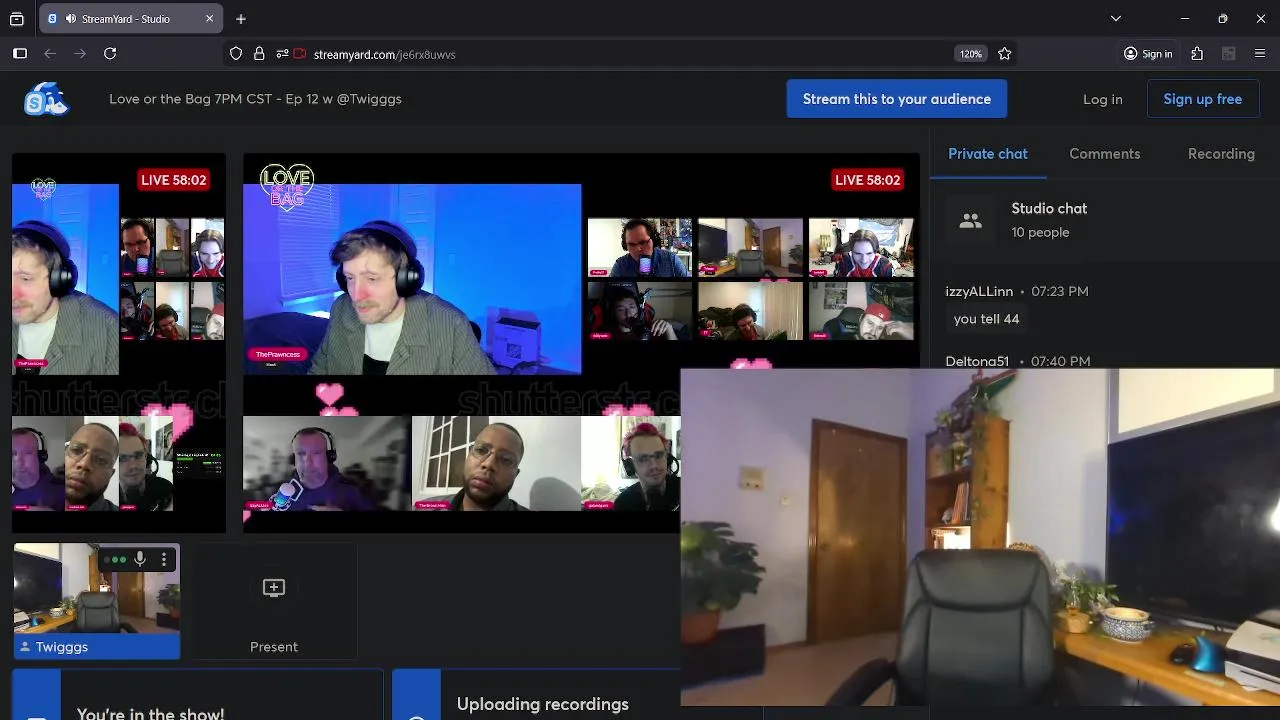Click the You're in the show notification

pyautogui.click(x=198, y=696)
